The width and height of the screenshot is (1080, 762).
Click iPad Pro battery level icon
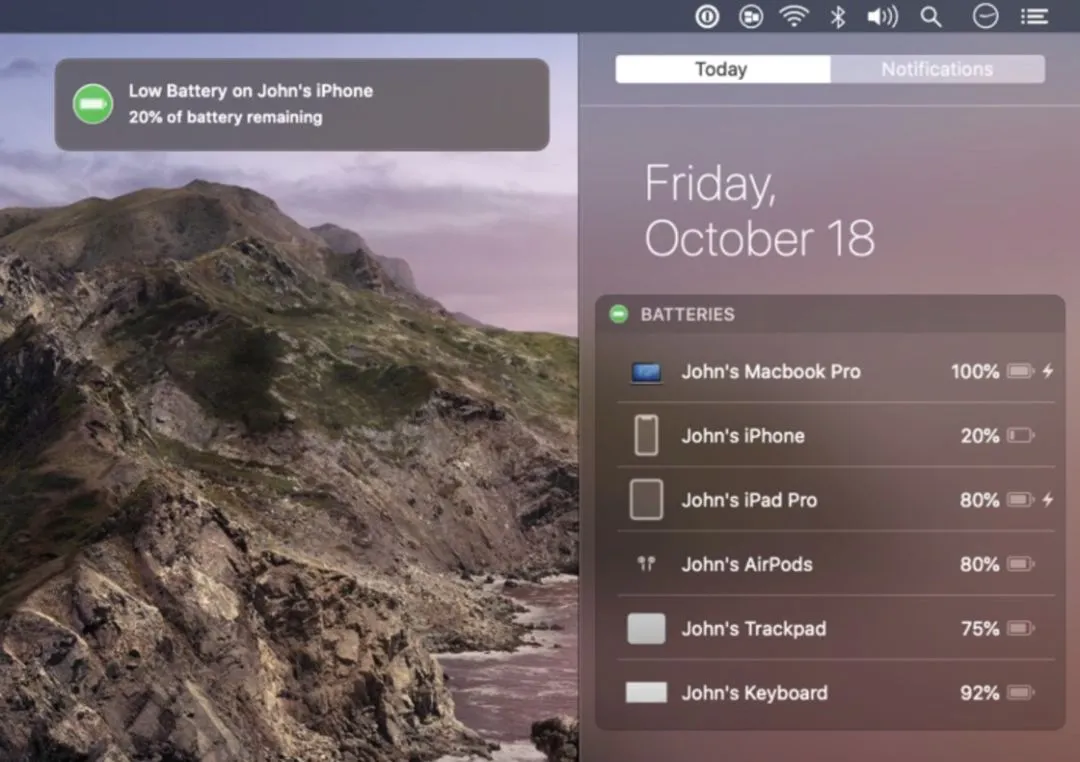point(1020,500)
